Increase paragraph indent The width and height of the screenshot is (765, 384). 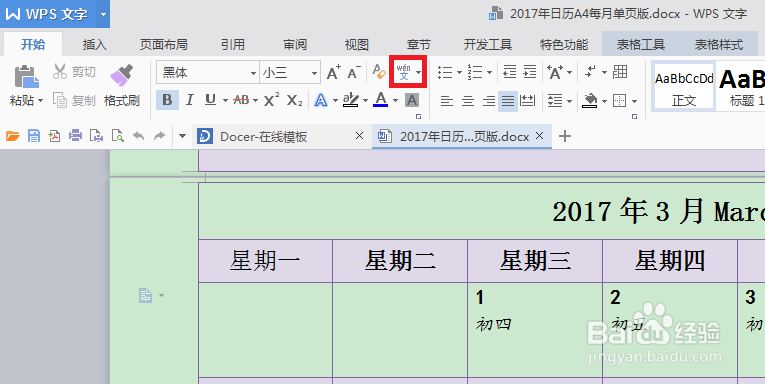530,72
